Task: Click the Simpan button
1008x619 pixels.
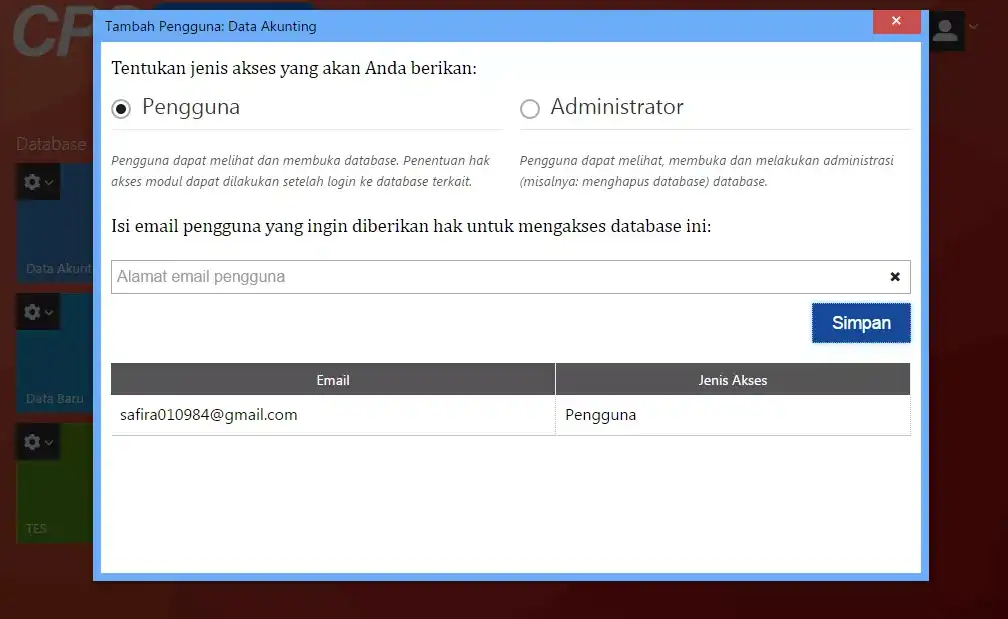Action: click(x=861, y=323)
